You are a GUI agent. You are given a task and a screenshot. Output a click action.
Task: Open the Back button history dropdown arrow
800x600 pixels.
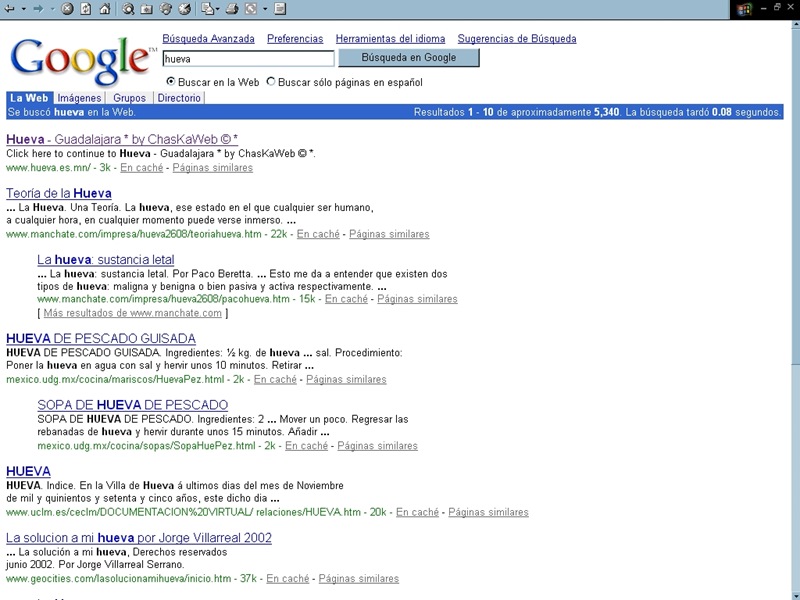pyautogui.click(x=23, y=9)
